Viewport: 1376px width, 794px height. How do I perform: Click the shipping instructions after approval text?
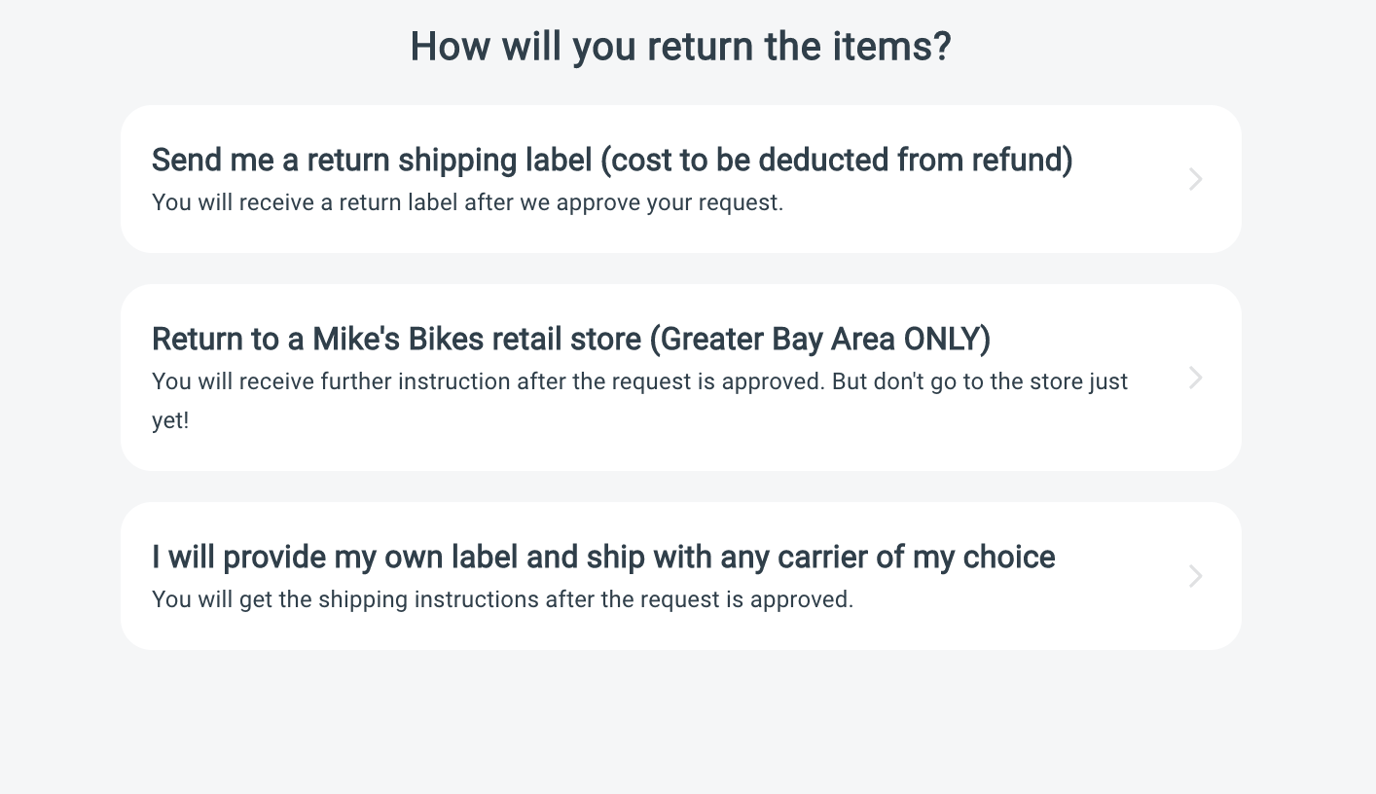tap(502, 598)
